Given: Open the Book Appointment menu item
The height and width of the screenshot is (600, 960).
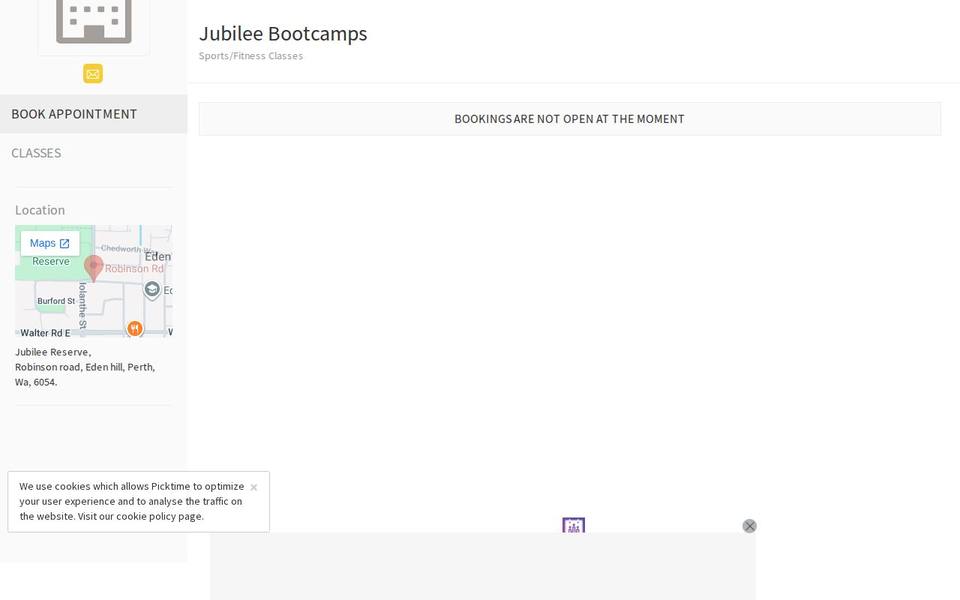Looking at the screenshot, I should [x=94, y=114].
